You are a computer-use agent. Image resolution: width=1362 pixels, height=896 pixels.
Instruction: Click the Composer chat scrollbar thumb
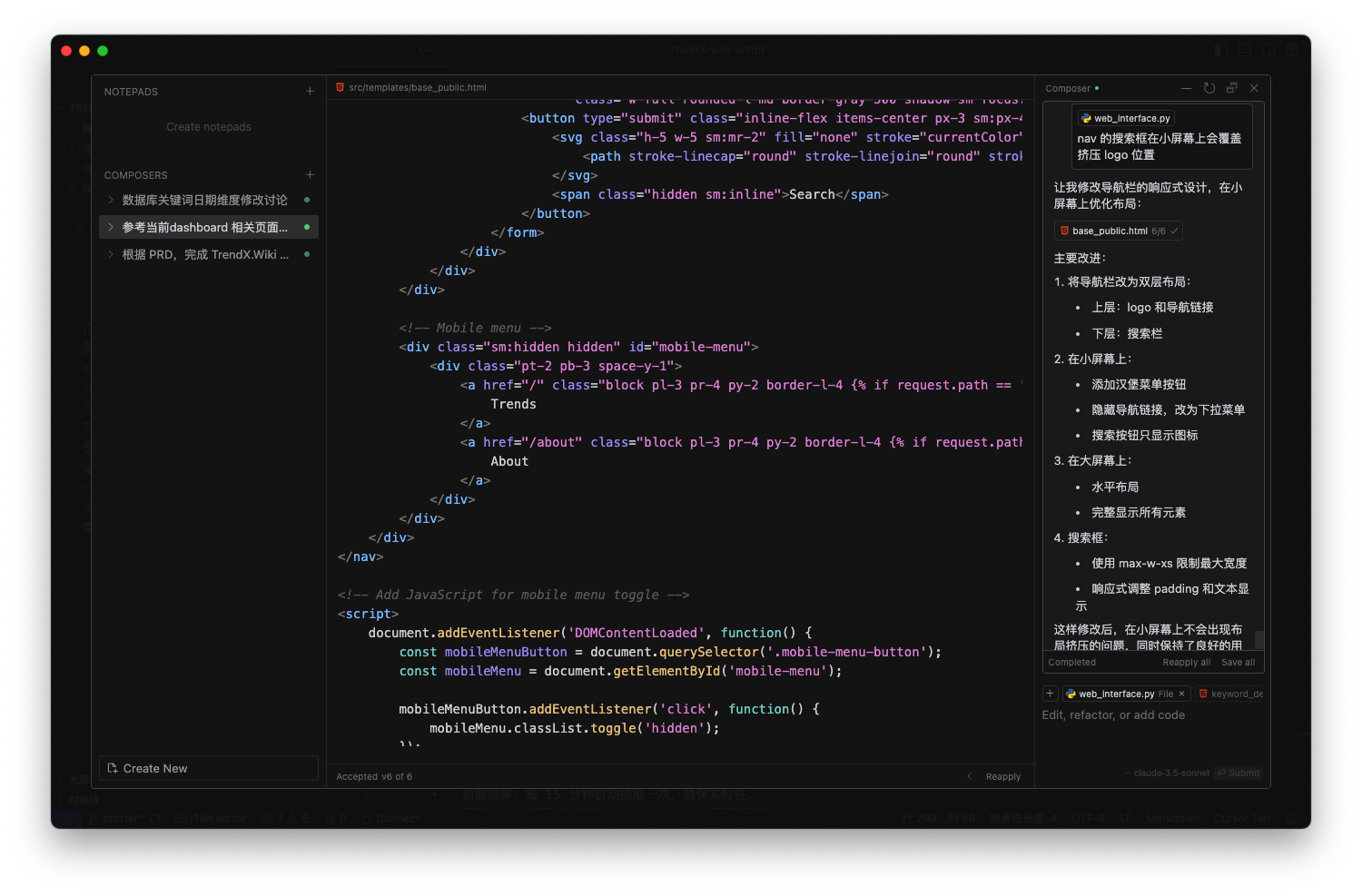click(1259, 640)
